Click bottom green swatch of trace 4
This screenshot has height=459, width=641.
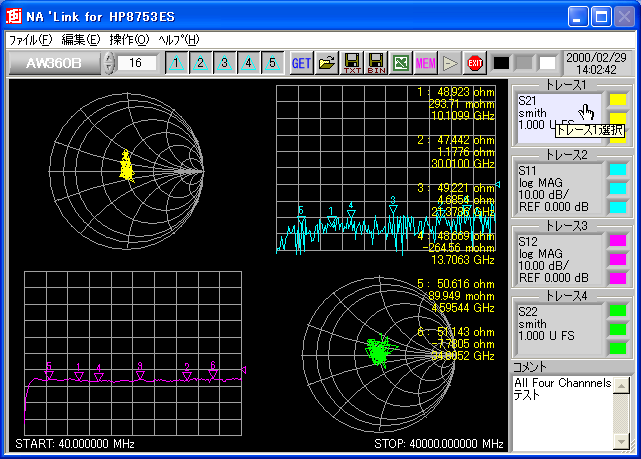pyautogui.click(x=618, y=348)
